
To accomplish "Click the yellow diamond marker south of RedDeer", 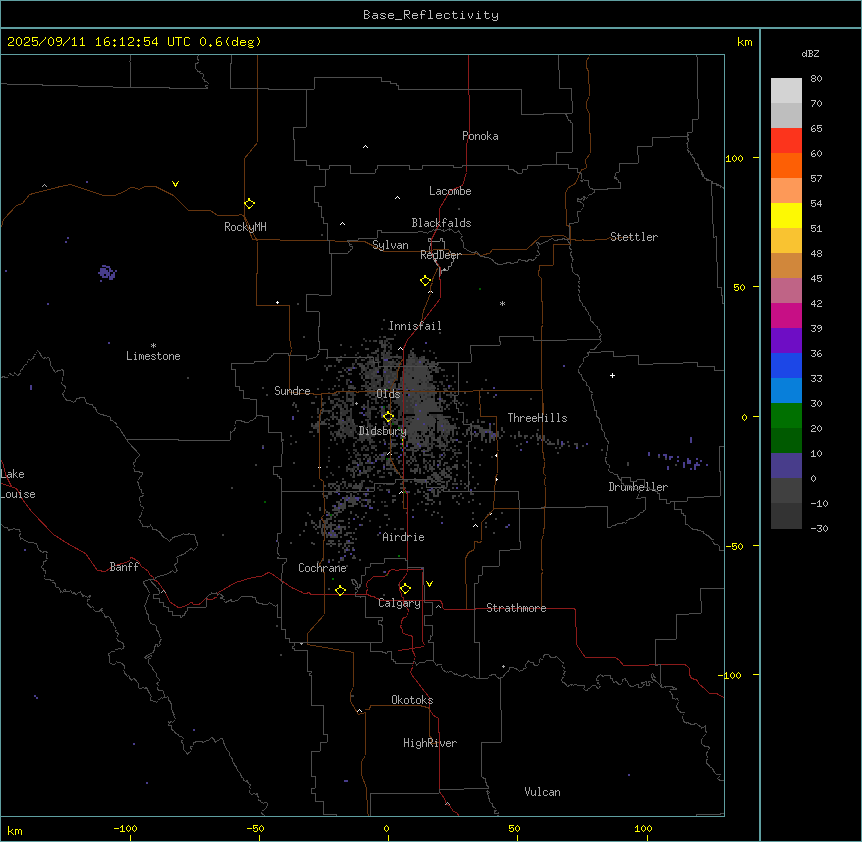I will [x=425, y=281].
